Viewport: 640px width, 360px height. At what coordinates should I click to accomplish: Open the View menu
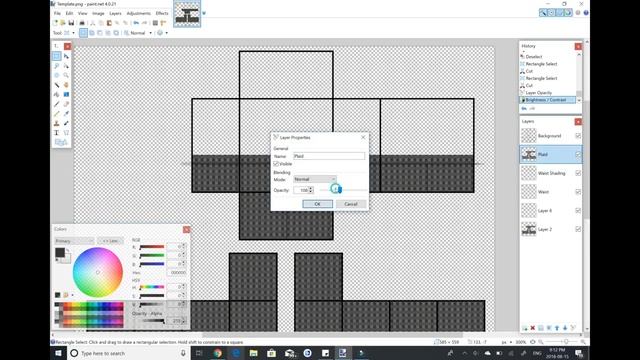[x=82, y=13]
